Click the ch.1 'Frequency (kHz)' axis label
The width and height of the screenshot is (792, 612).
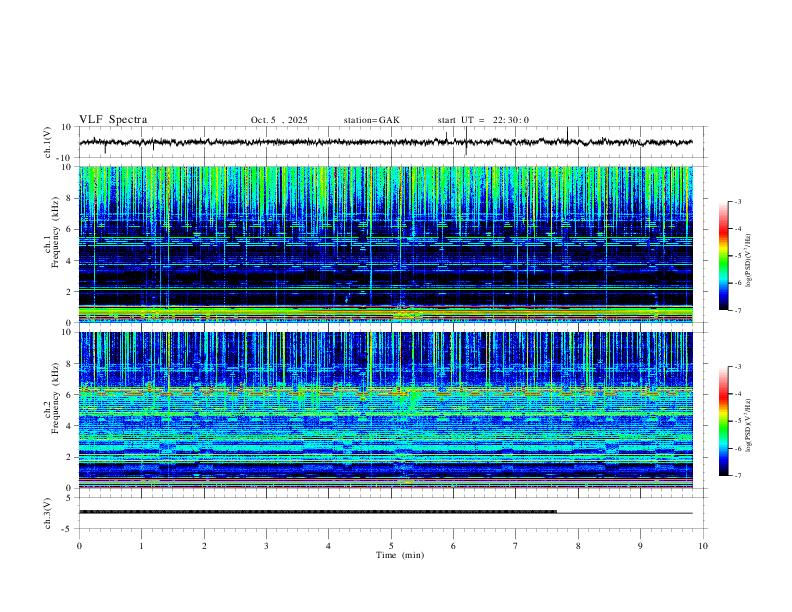pyautogui.click(x=55, y=233)
